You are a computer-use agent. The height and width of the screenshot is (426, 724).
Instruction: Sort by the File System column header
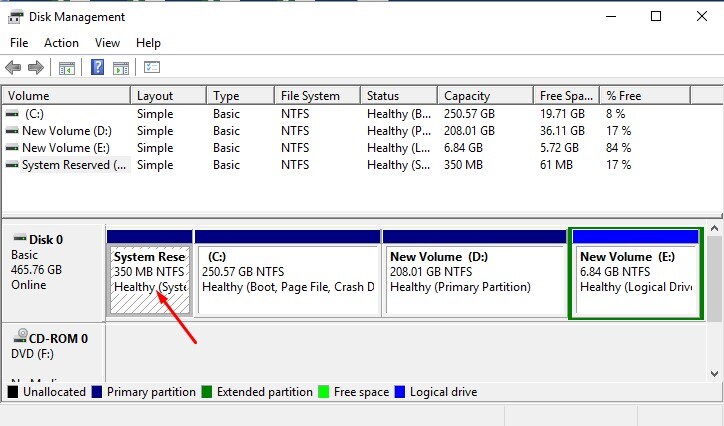[x=318, y=96]
